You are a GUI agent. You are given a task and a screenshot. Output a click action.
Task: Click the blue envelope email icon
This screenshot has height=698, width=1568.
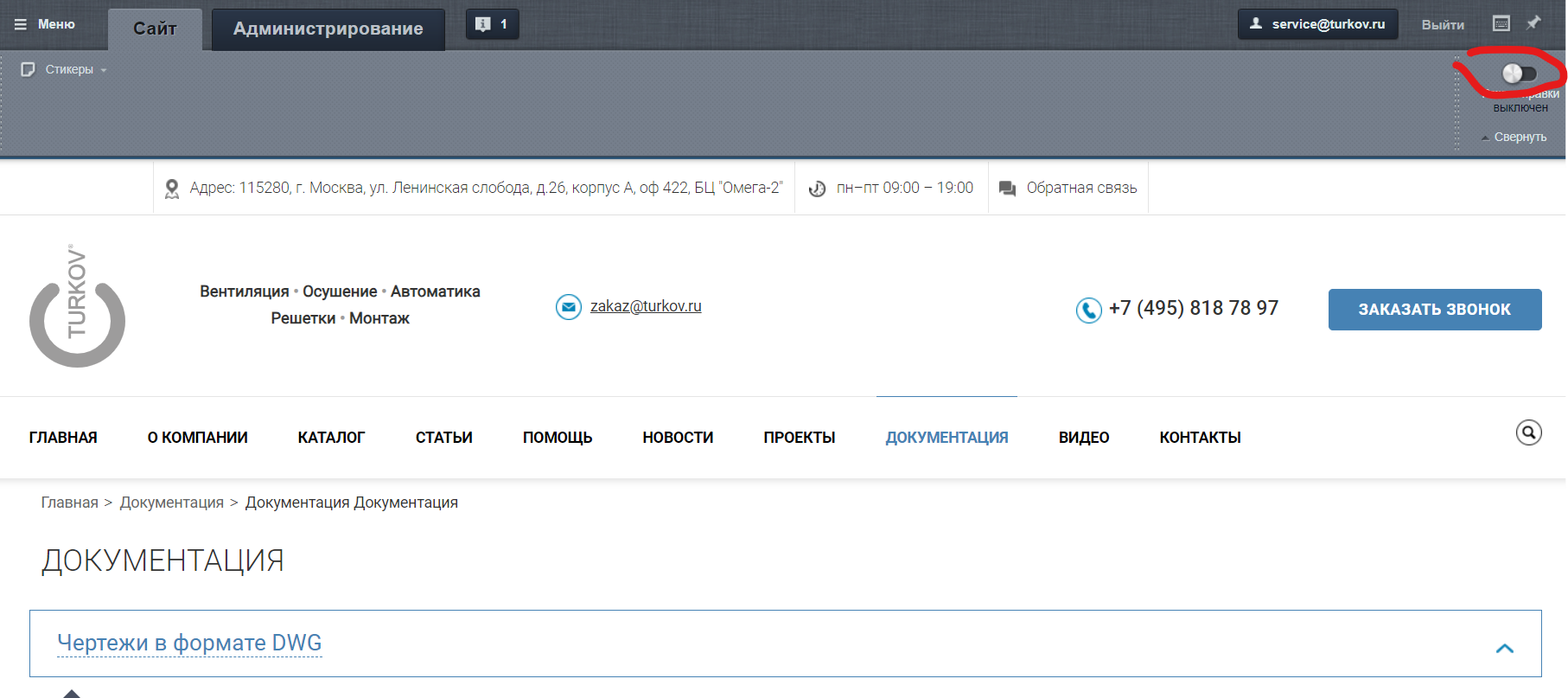pyautogui.click(x=569, y=307)
